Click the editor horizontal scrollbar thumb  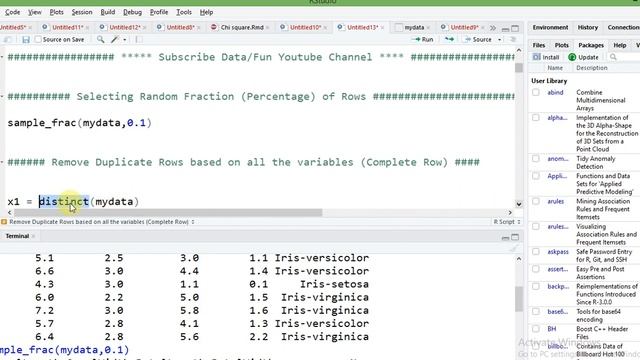click(x=168, y=212)
